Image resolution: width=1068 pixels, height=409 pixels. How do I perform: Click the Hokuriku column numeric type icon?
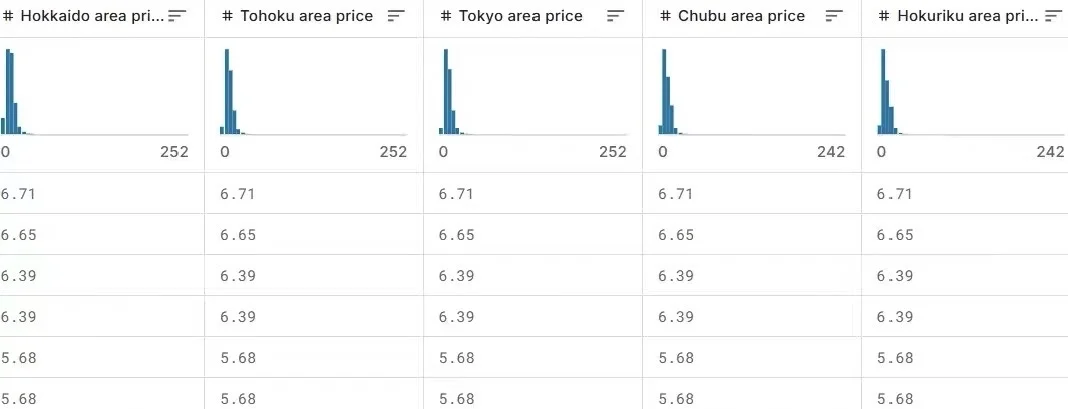click(884, 17)
